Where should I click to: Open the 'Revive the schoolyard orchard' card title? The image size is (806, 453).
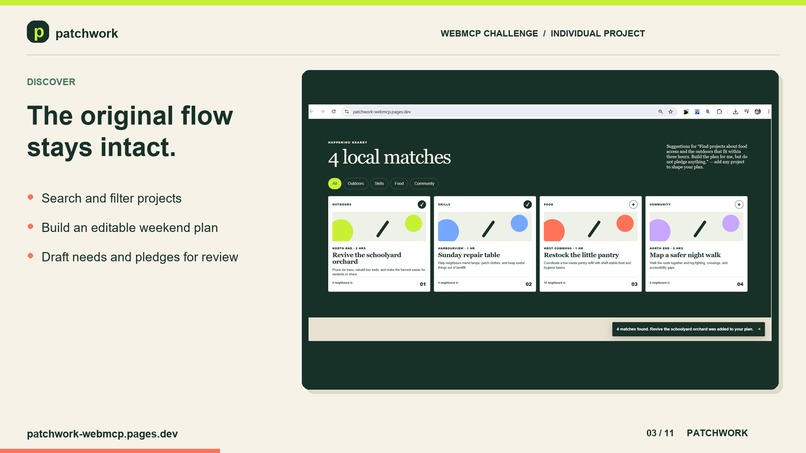(x=367, y=258)
